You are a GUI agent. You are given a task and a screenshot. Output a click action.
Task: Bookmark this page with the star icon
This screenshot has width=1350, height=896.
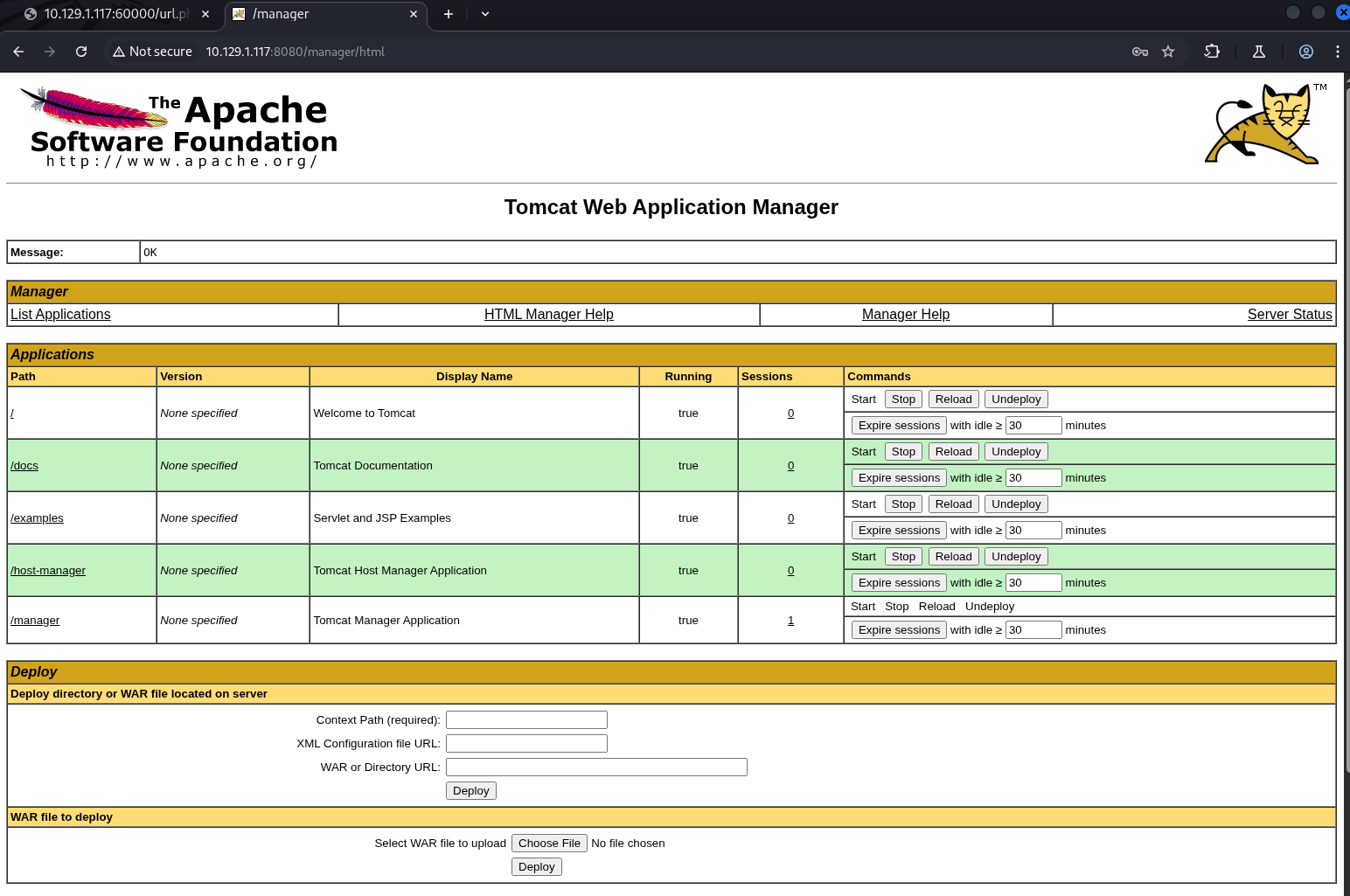point(1168,52)
